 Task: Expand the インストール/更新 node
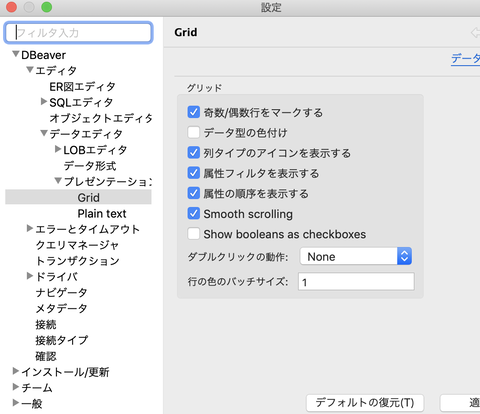pos(15,371)
